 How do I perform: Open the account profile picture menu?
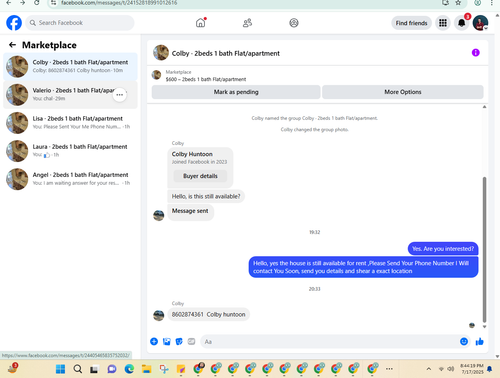tap(480, 23)
